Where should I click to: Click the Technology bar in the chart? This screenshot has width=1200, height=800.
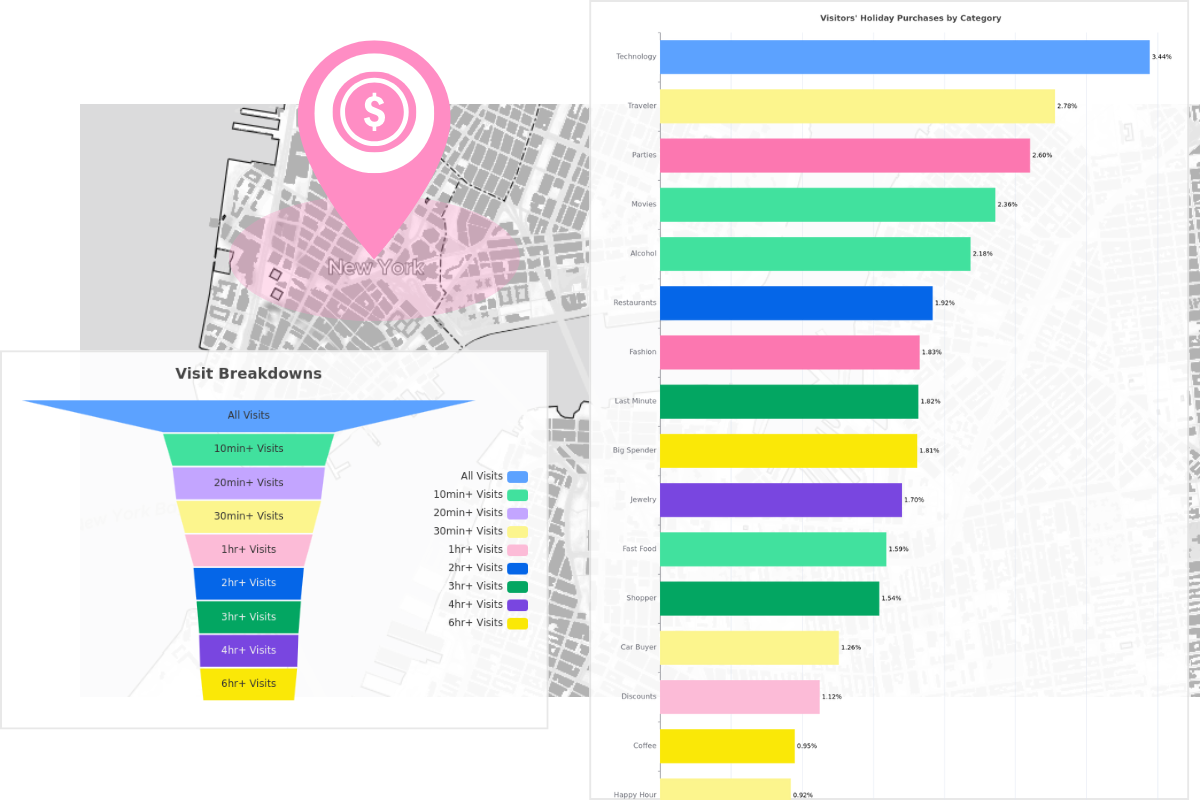click(x=904, y=57)
